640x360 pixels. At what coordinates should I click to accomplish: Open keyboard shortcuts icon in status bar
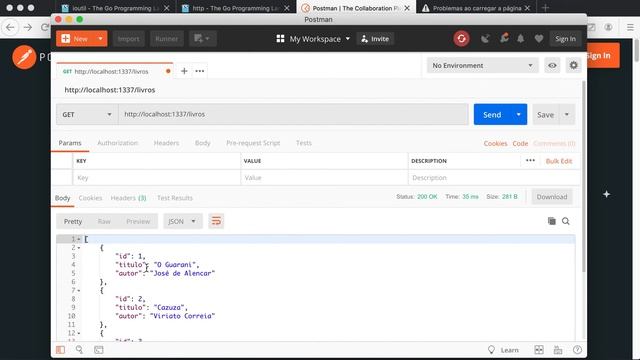click(x=558, y=350)
